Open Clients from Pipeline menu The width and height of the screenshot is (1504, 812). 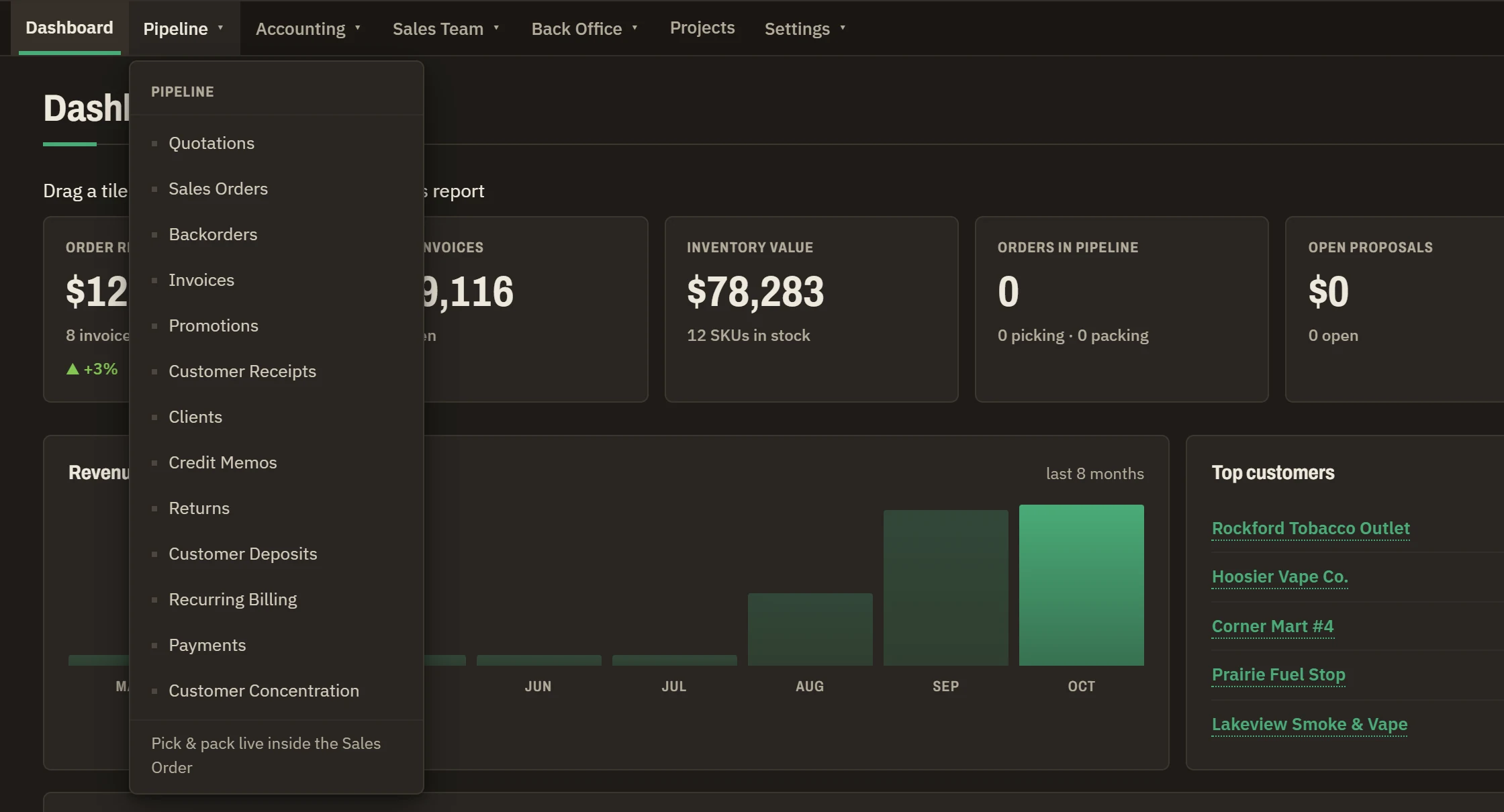tap(276, 417)
